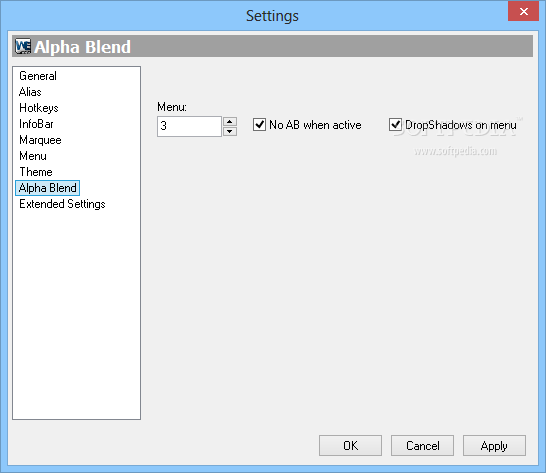Select InfoBar in the category list

pyautogui.click(x=36, y=124)
